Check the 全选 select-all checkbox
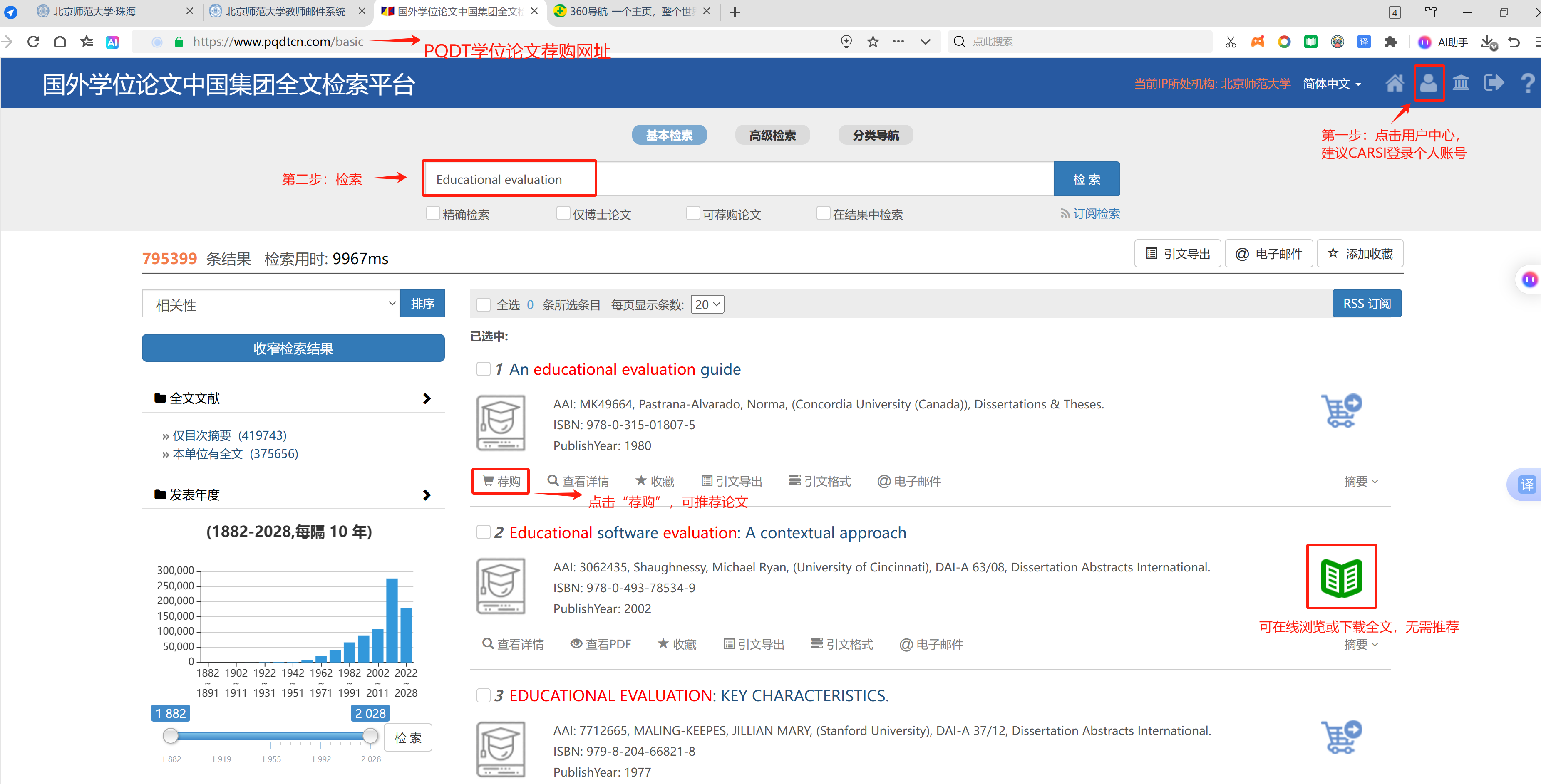This screenshot has width=1541, height=784. click(484, 304)
